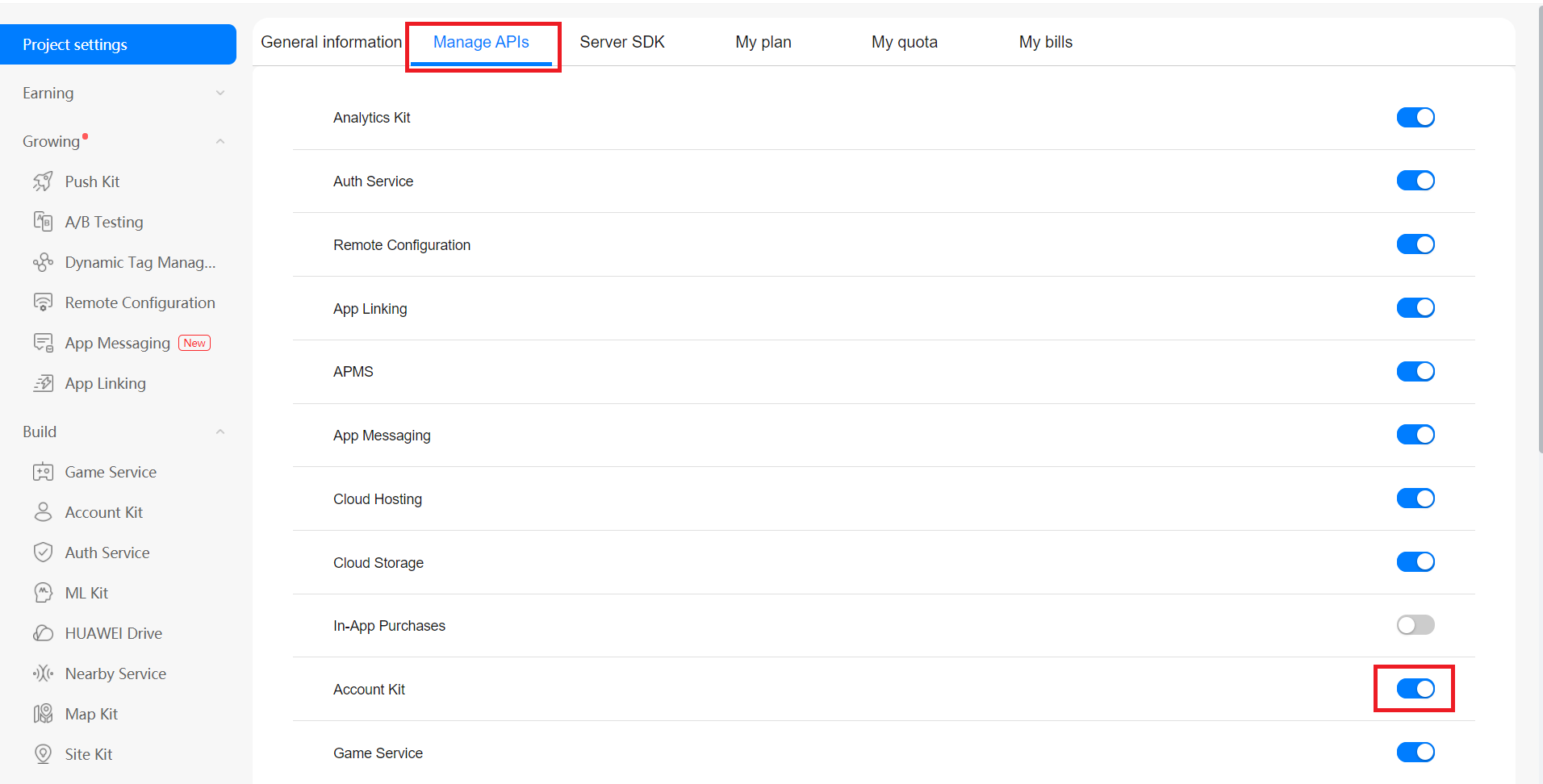Screen dimensions: 1543x784
Task: Switch off Remote Configuration API toggle
Action: (1415, 244)
